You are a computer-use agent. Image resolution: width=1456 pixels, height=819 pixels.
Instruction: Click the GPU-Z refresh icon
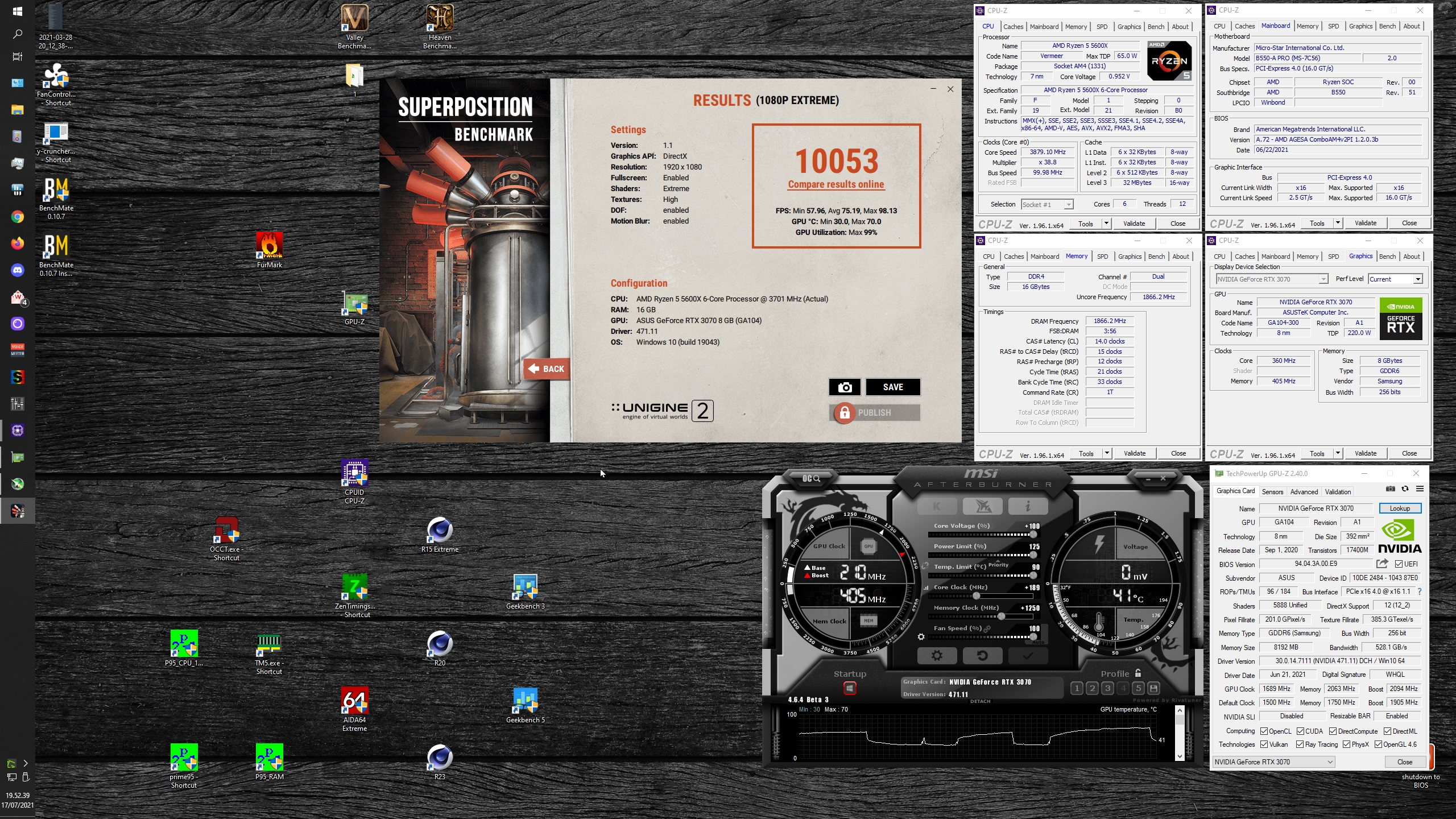click(1405, 489)
